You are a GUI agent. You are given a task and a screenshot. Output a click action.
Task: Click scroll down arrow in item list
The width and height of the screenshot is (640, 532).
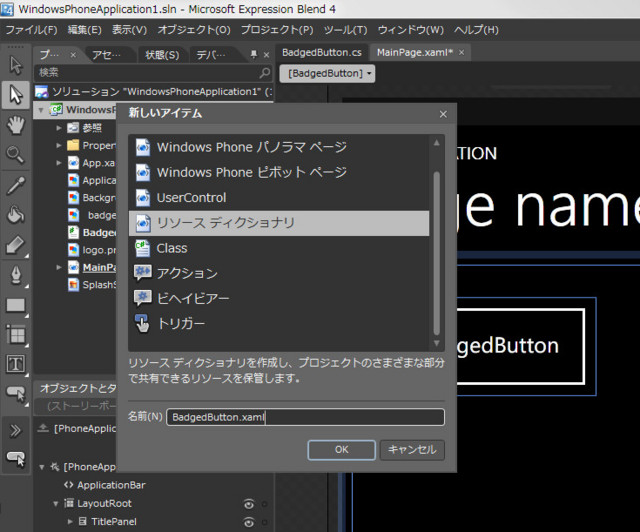pyautogui.click(x=436, y=343)
